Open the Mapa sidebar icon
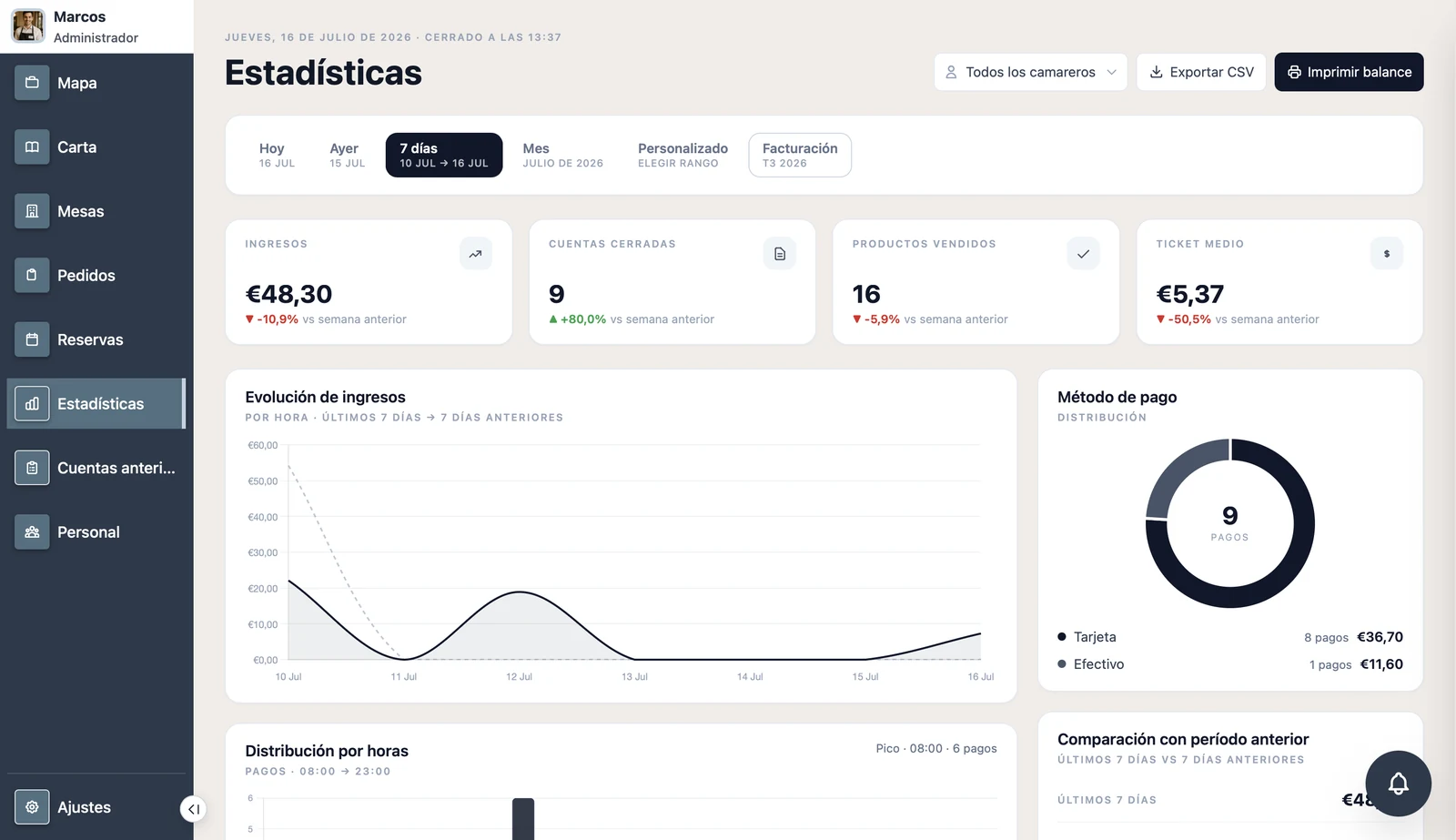 (32, 83)
